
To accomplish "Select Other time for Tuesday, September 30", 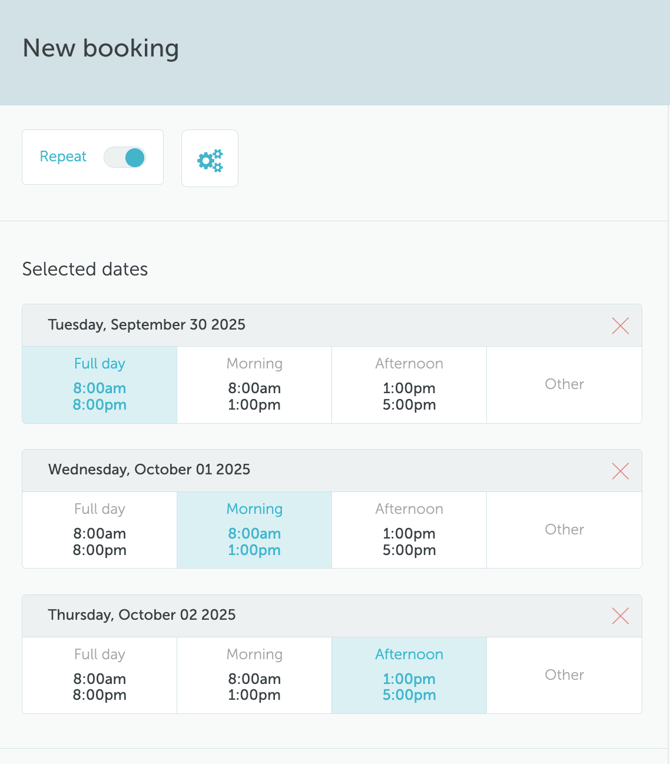I will click(x=564, y=385).
